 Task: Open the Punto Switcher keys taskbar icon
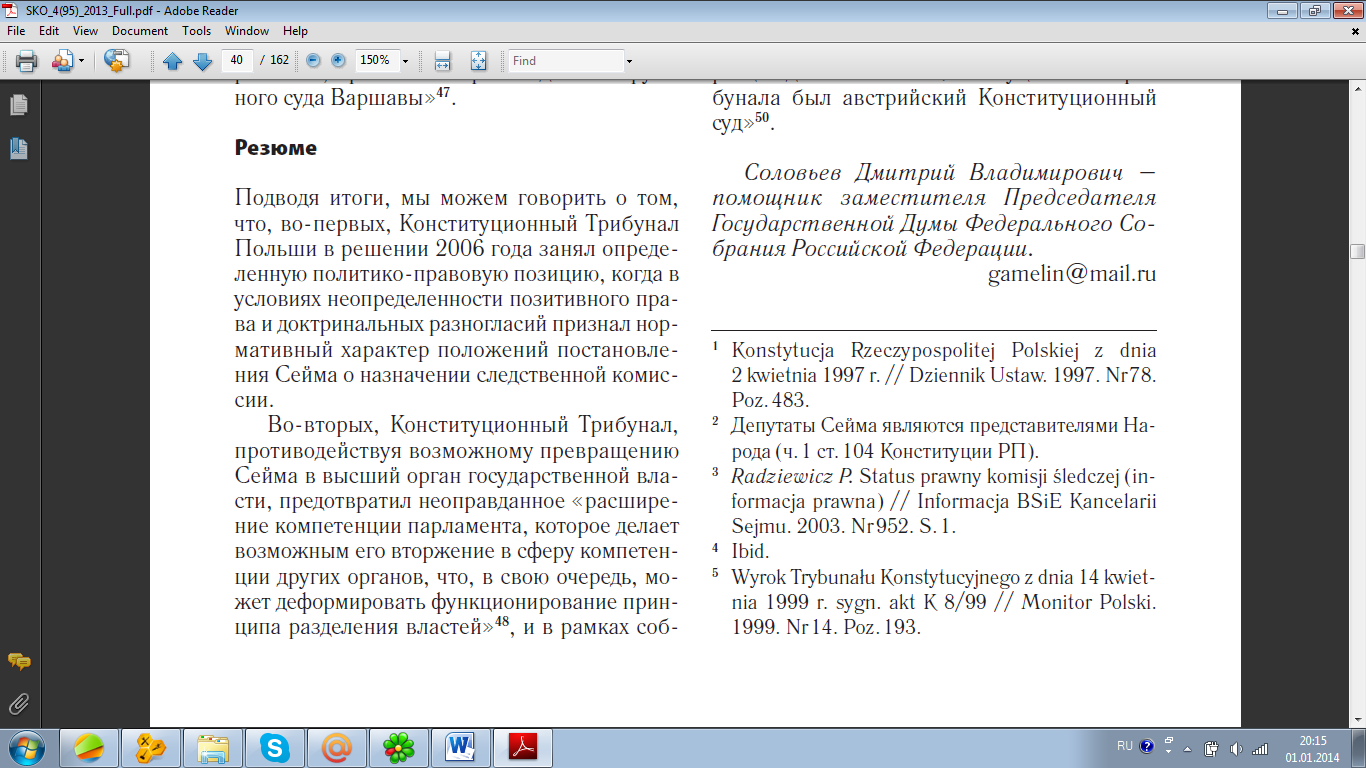pos(151,747)
